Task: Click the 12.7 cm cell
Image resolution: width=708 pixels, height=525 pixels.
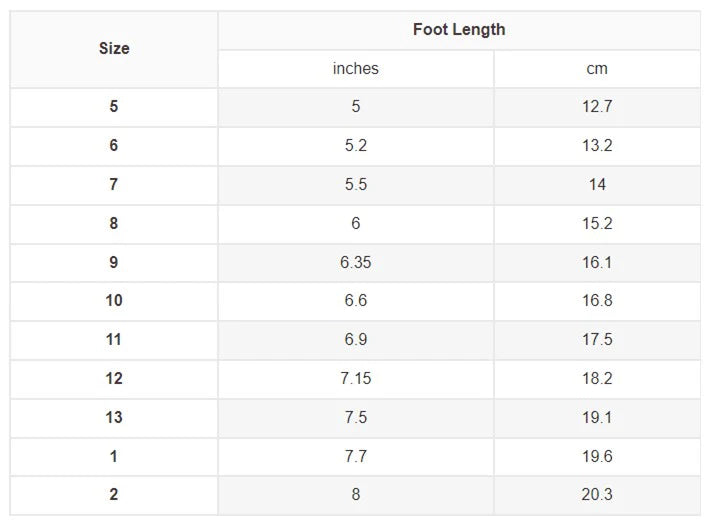Action: 597,107
